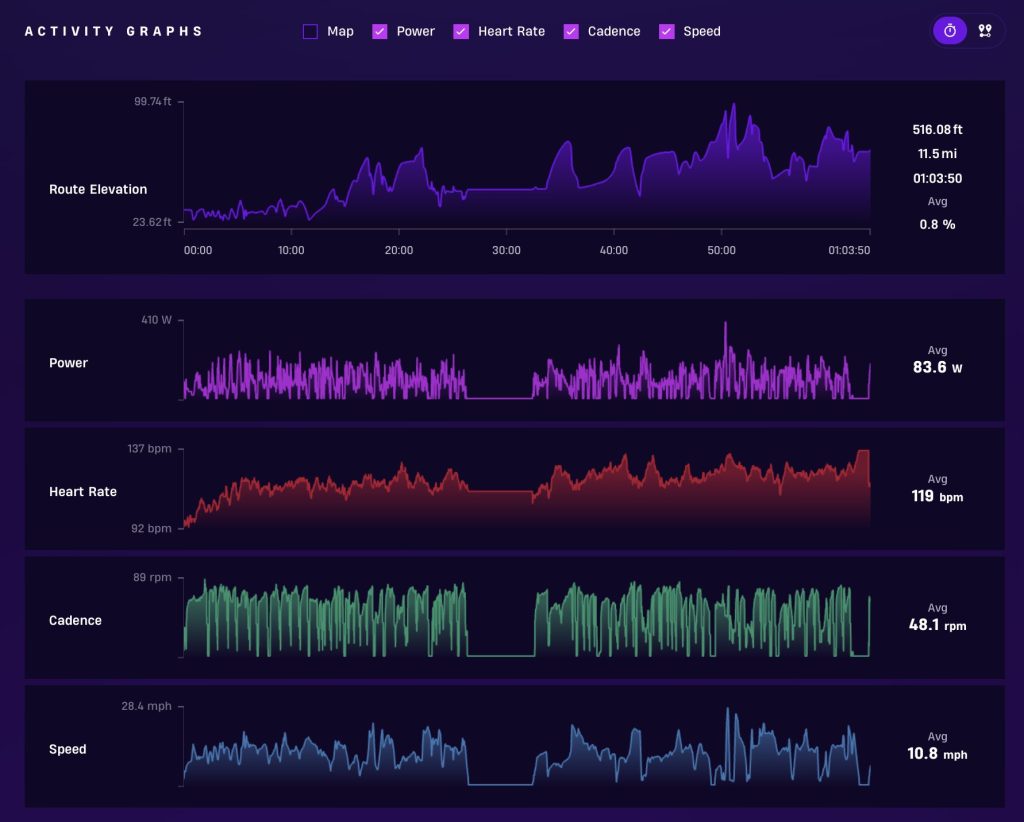Click the 00:00 time axis tick
The width and height of the screenshot is (1024, 822).
[x=198, y=250]
